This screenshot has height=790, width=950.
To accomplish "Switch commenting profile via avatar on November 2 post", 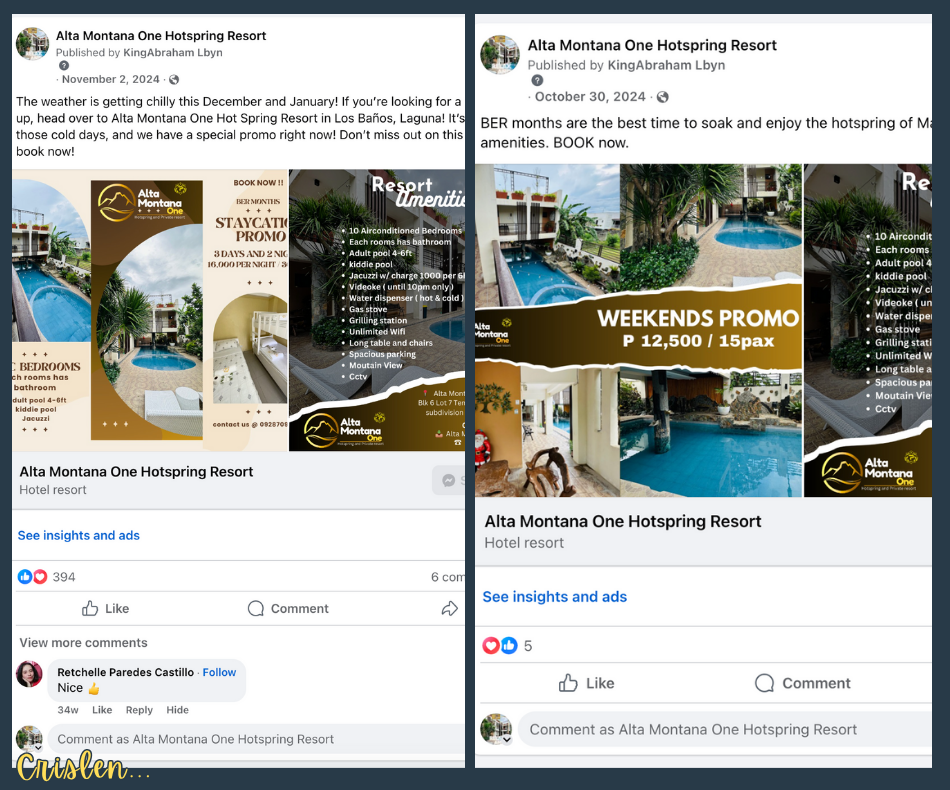I will coord(29,739).
